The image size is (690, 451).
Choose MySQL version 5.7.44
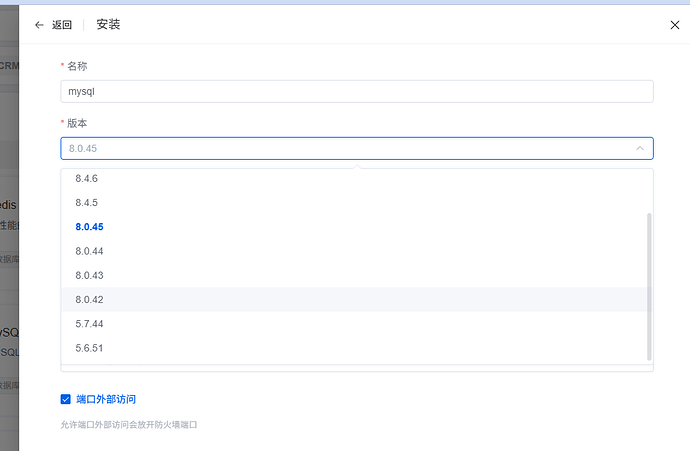[x=89, y=324]
